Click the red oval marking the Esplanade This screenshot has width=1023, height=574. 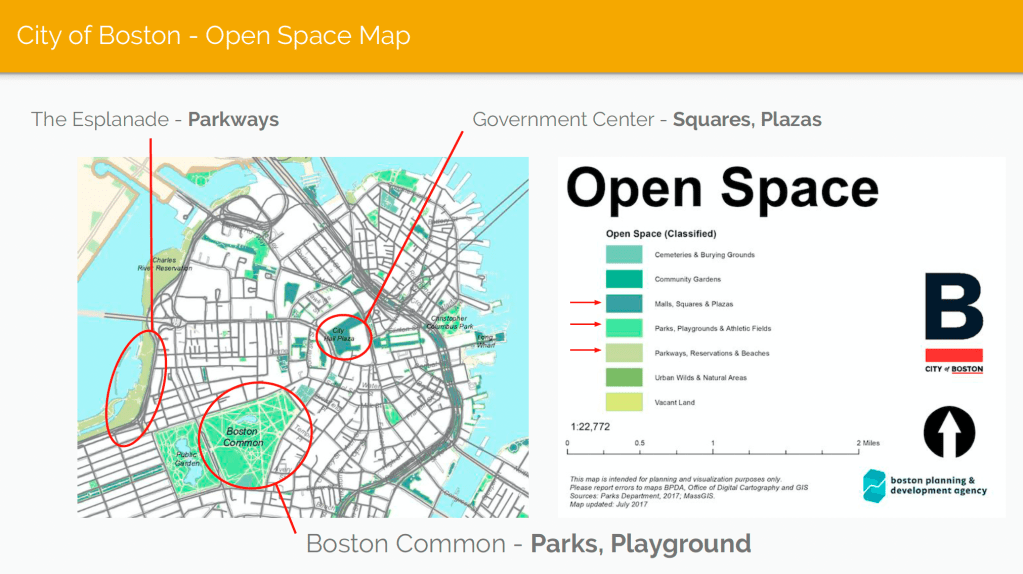(134, 388)
